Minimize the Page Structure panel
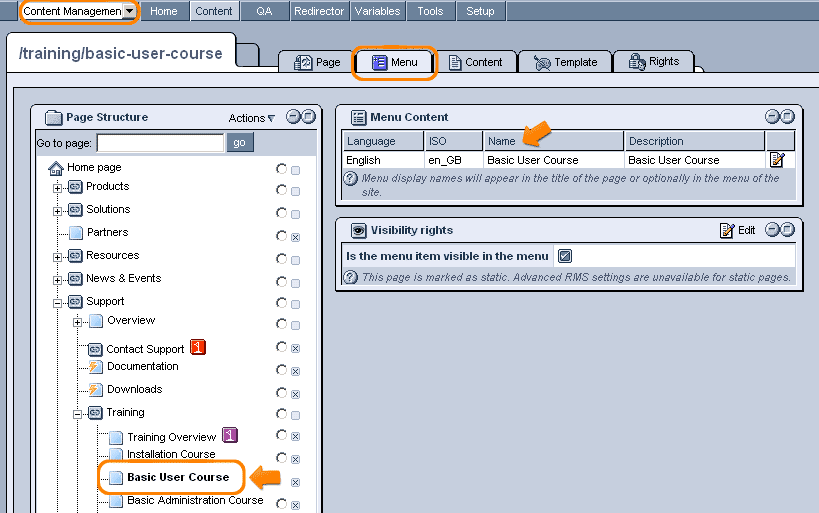This screenshot has height=513, width=819. [x=293, y=117]
